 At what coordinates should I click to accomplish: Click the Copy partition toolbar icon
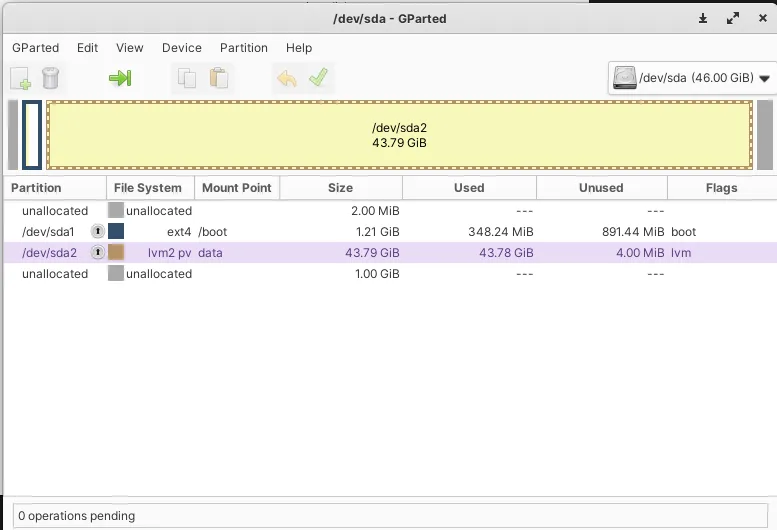[x=186, y=78]
